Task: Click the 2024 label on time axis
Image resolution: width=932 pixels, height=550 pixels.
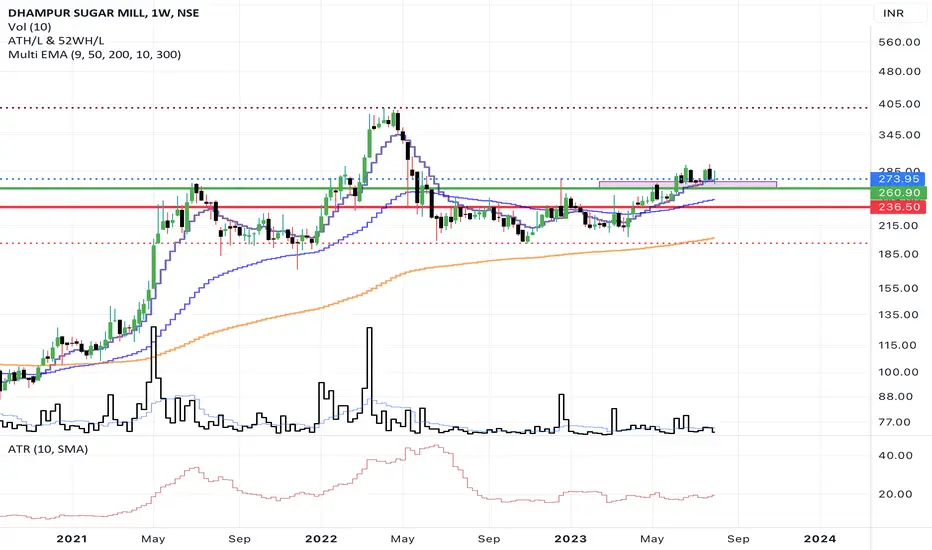Action: pyautogui.click(x=820, y=539)
